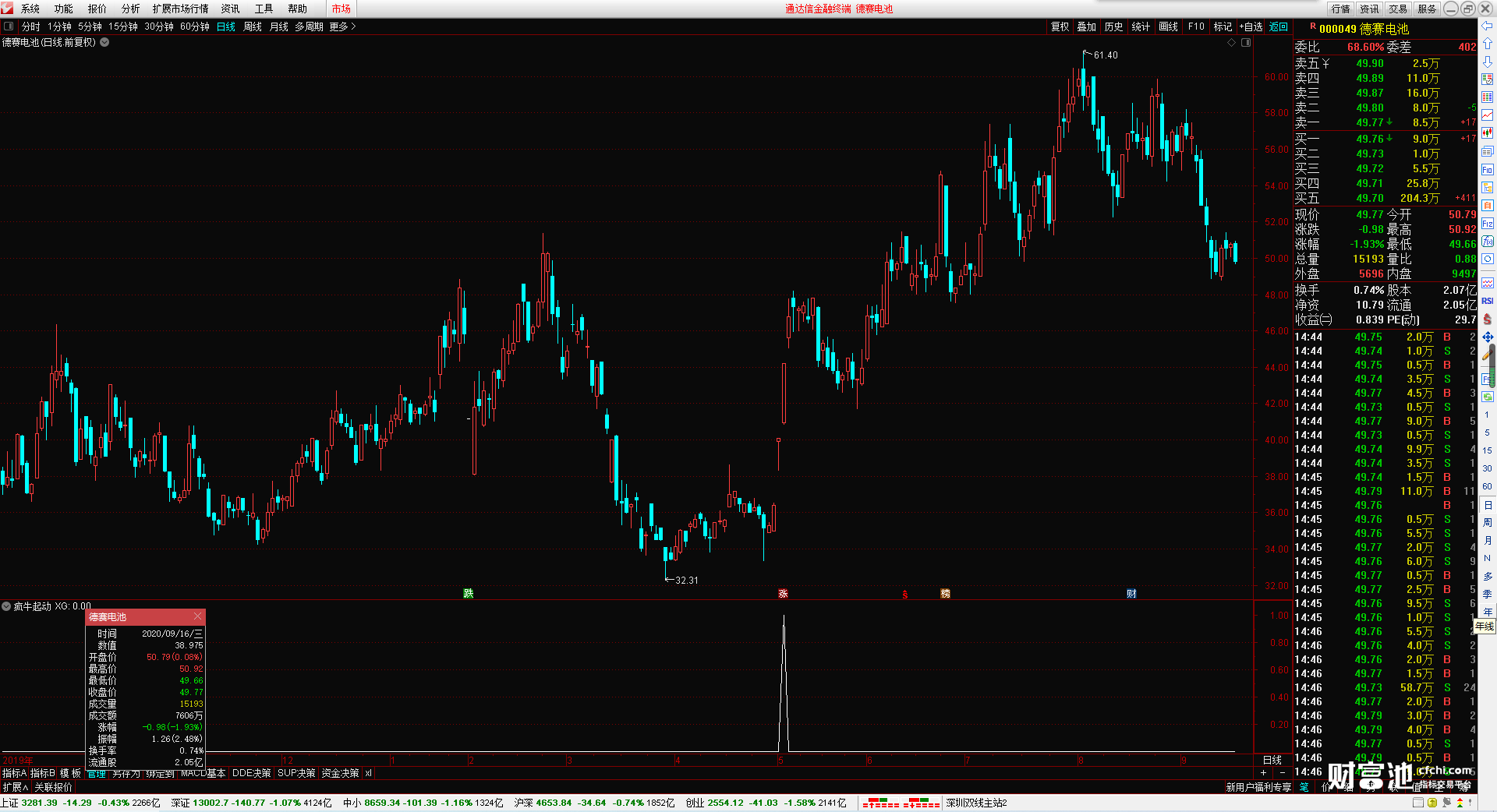1497x812 pixels.
Task: Click the 统计 button
Action: pyautogui.click(x=1141, y=26)
